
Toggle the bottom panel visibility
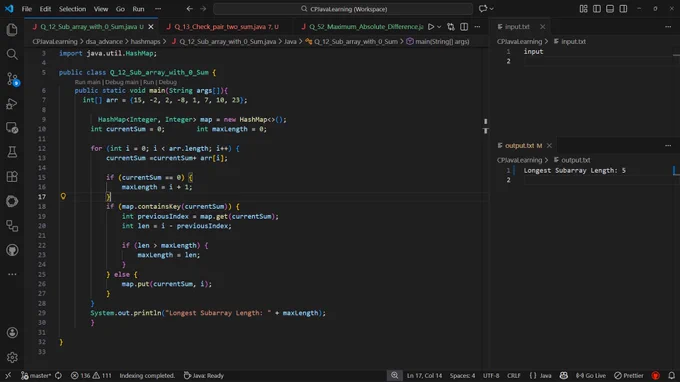pyautogui.click(x=610, y=9)
